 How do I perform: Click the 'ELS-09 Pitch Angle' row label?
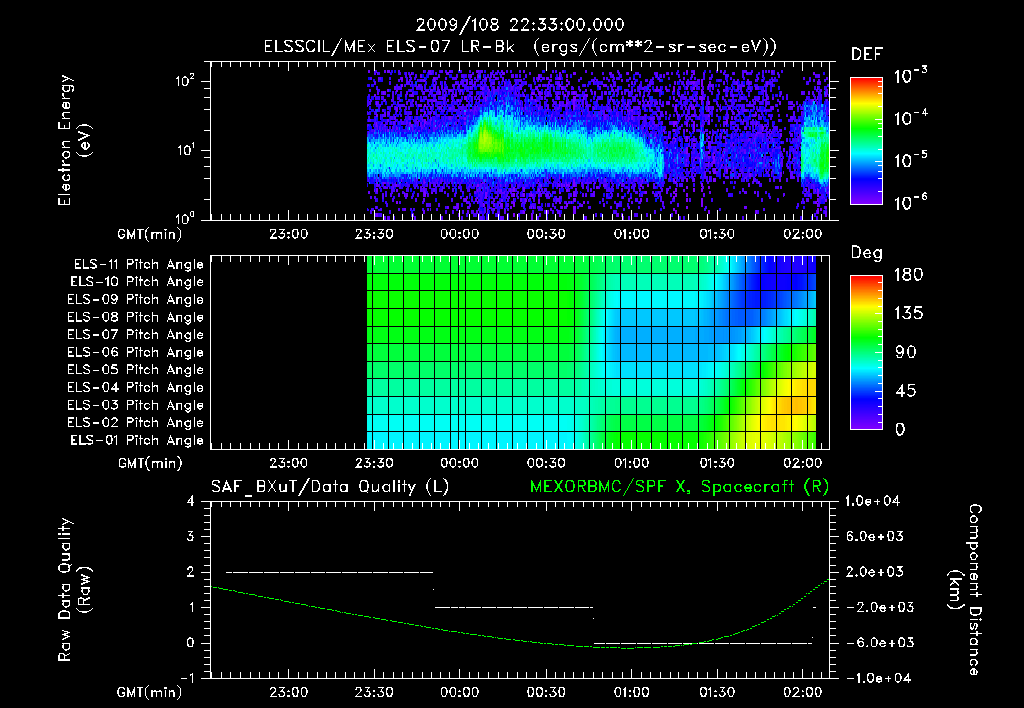[135, 300]
